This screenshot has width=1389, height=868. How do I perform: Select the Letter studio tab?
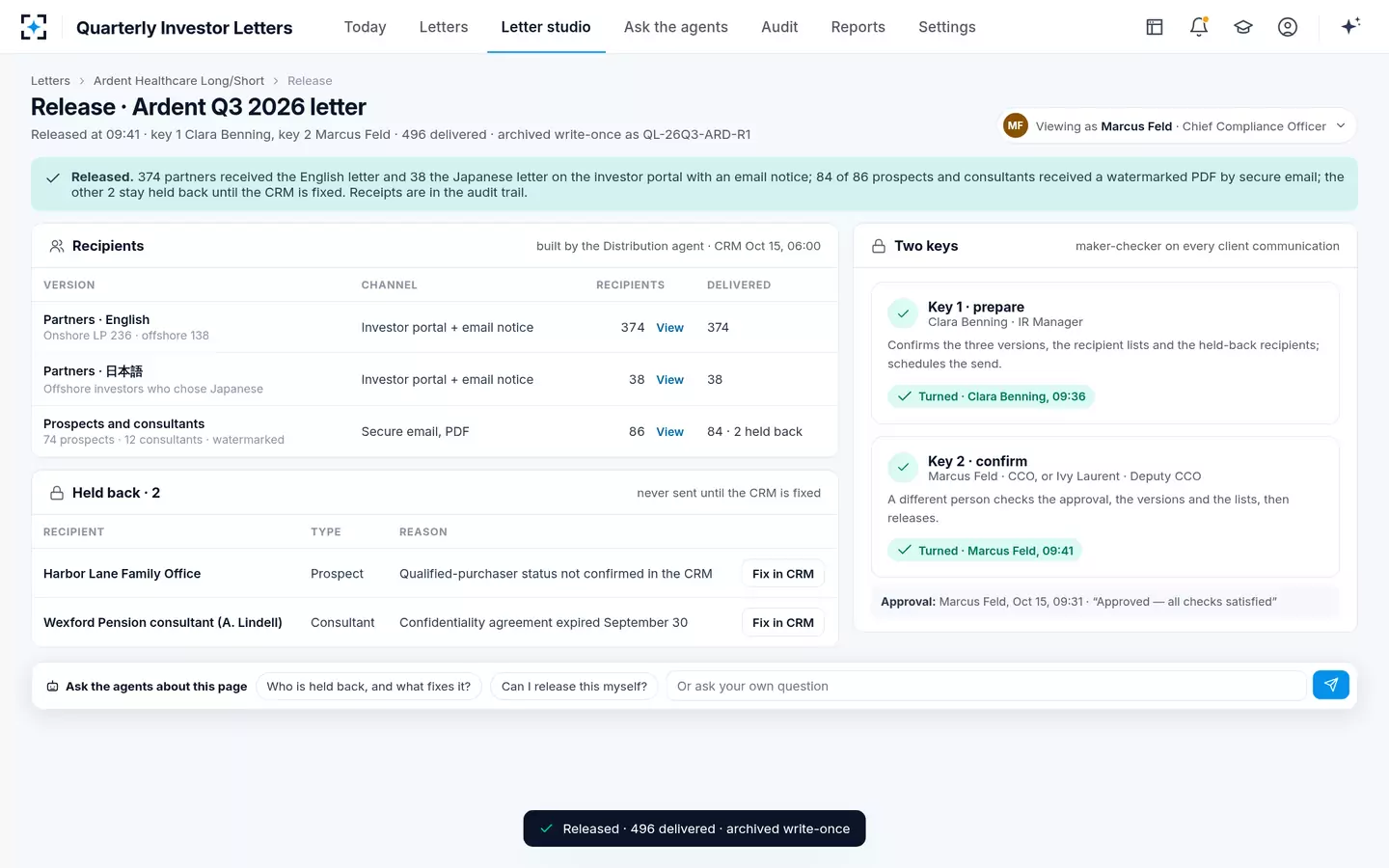coord(546,27)
